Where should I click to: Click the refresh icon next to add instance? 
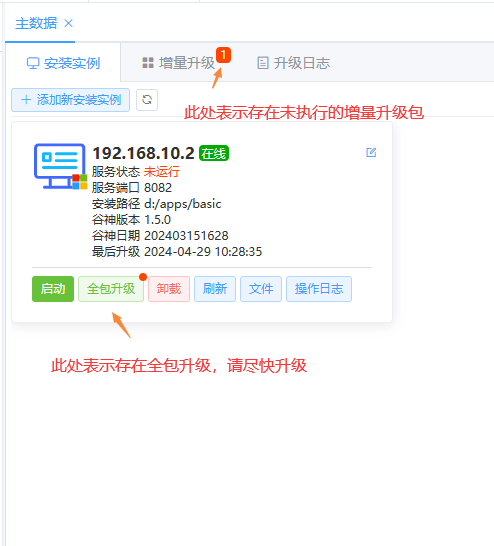point(147,100)
